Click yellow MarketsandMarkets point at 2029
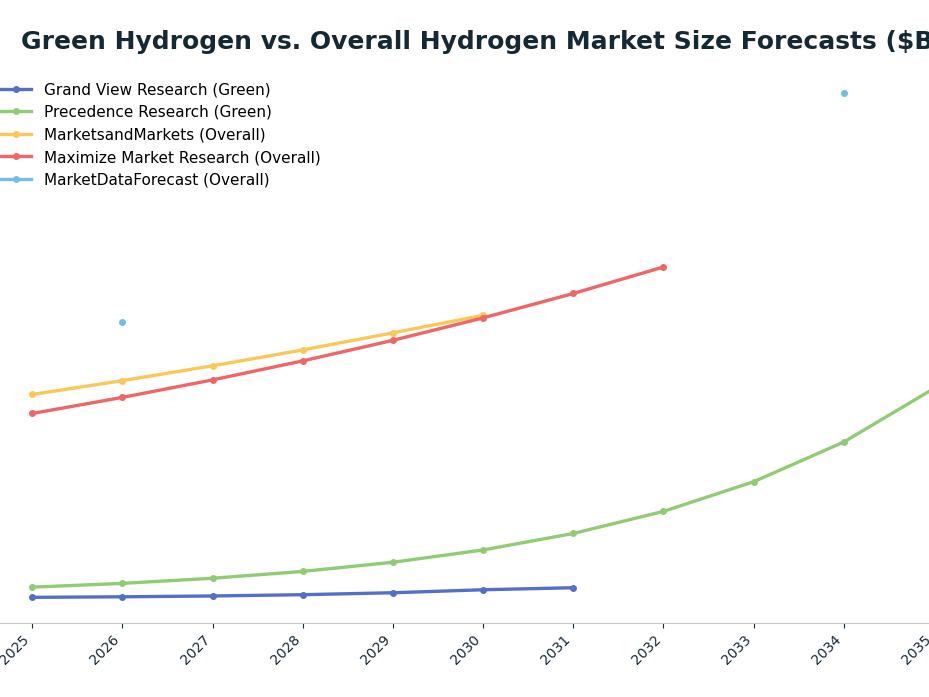 point(393,333)
